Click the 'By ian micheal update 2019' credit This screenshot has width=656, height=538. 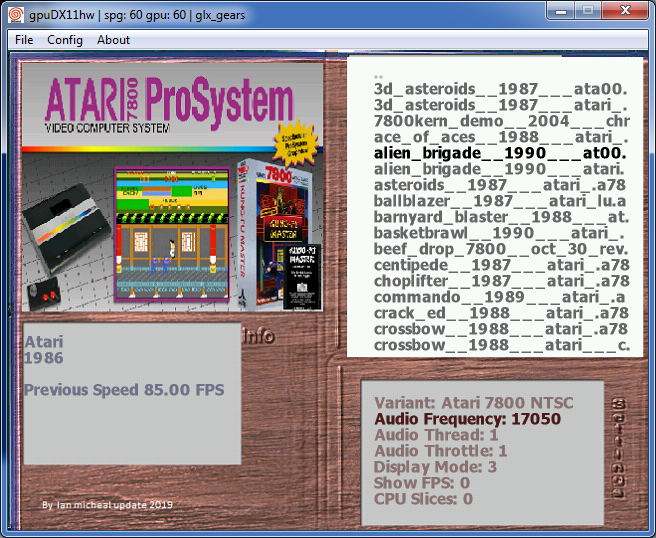108,505
